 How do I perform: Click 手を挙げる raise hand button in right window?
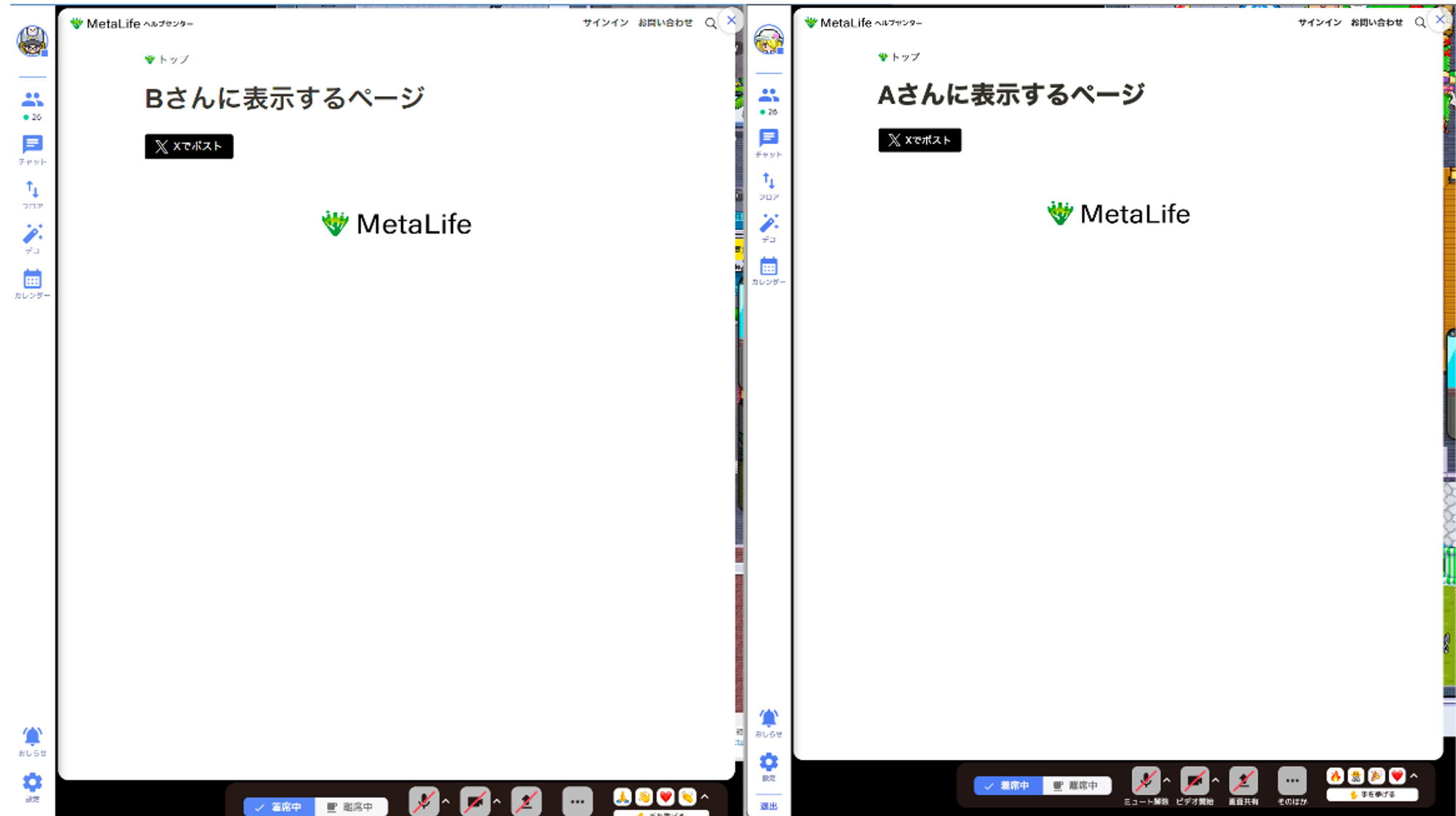pos(1372,795)
